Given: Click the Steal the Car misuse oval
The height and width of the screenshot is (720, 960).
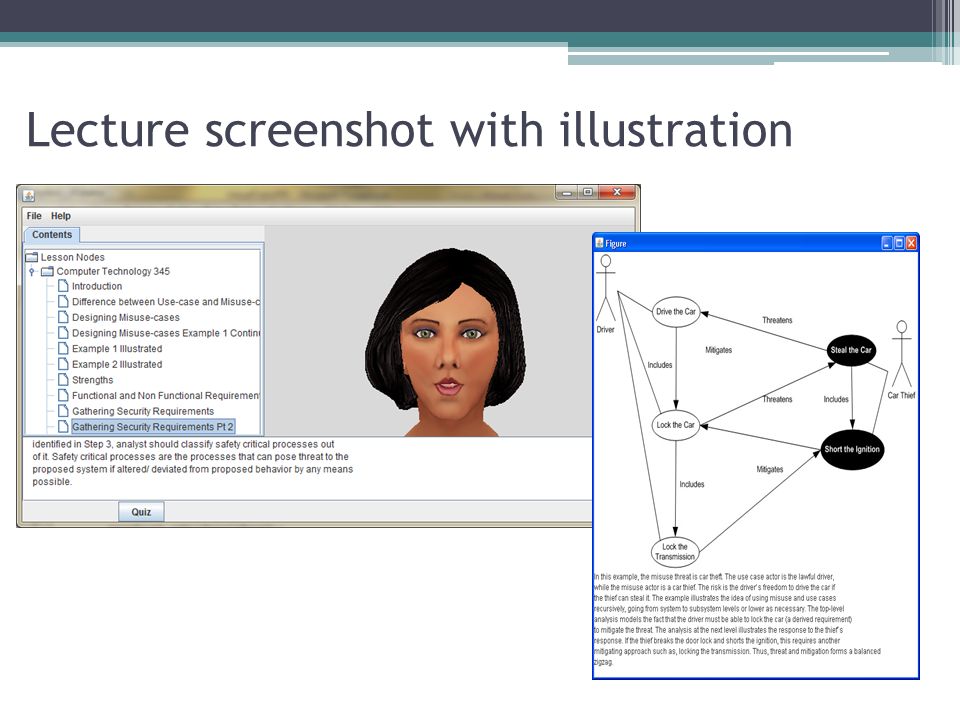Looking at the screenshot, I should [x=851, y=350].
